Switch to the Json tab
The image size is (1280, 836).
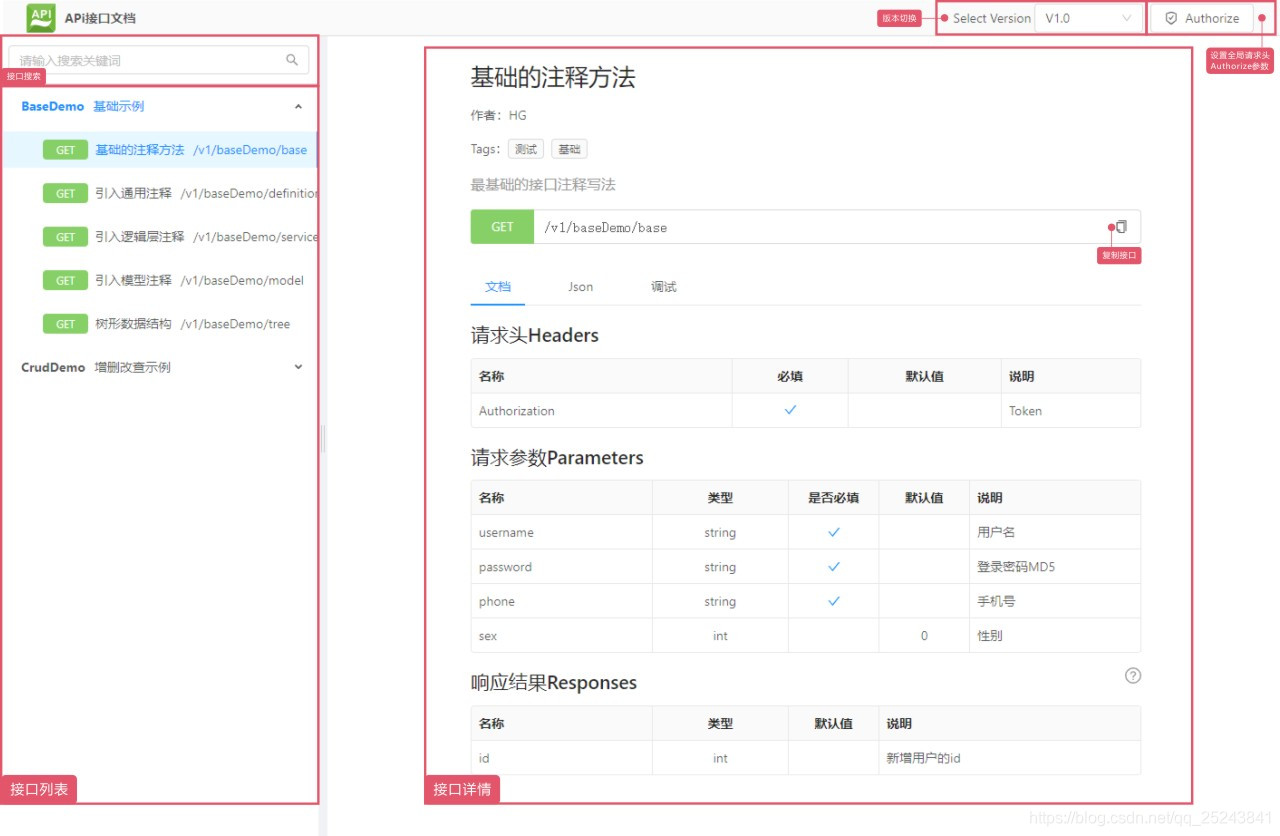(580, 286)
